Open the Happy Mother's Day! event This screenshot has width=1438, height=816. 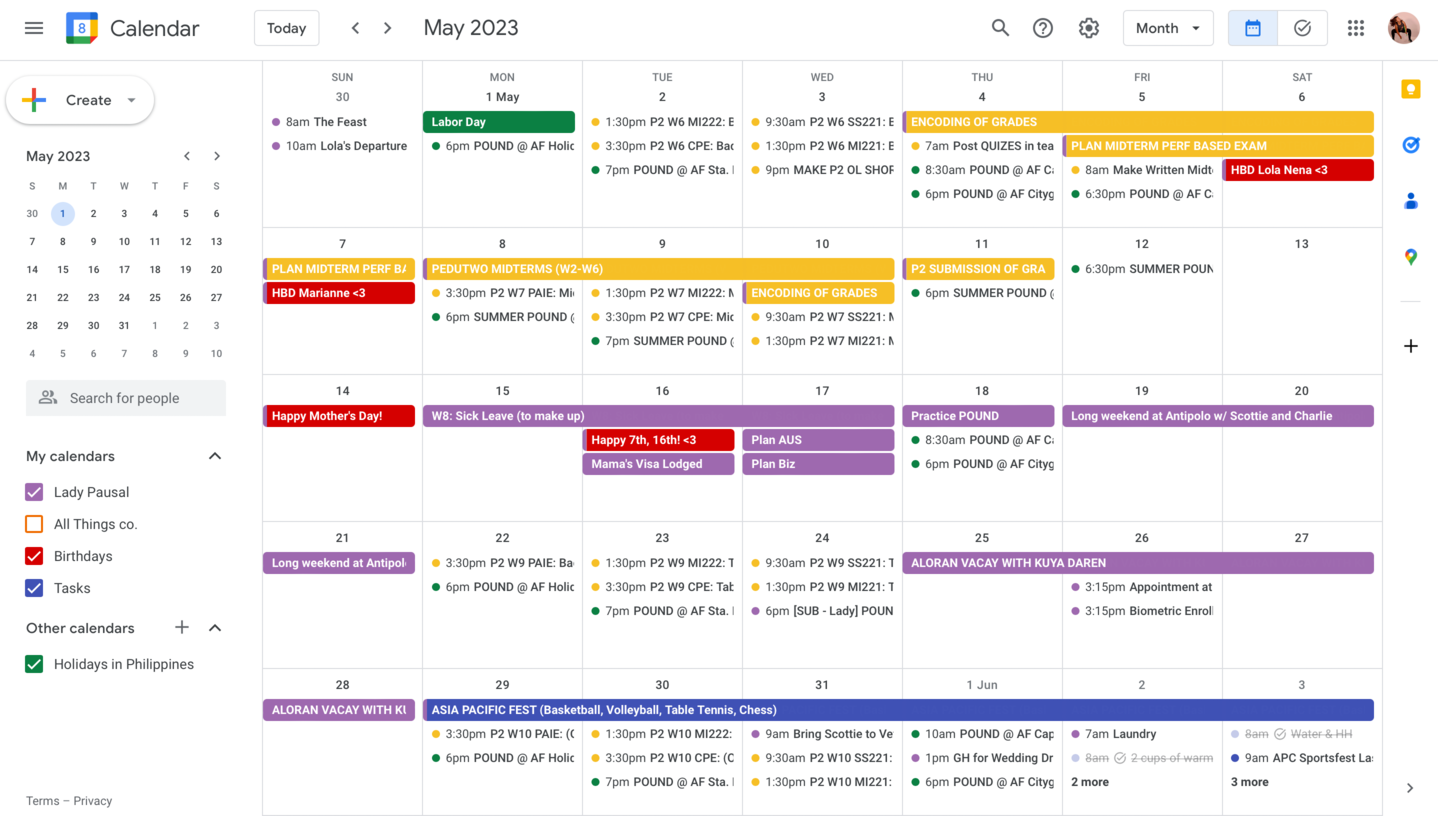(339, 416)
